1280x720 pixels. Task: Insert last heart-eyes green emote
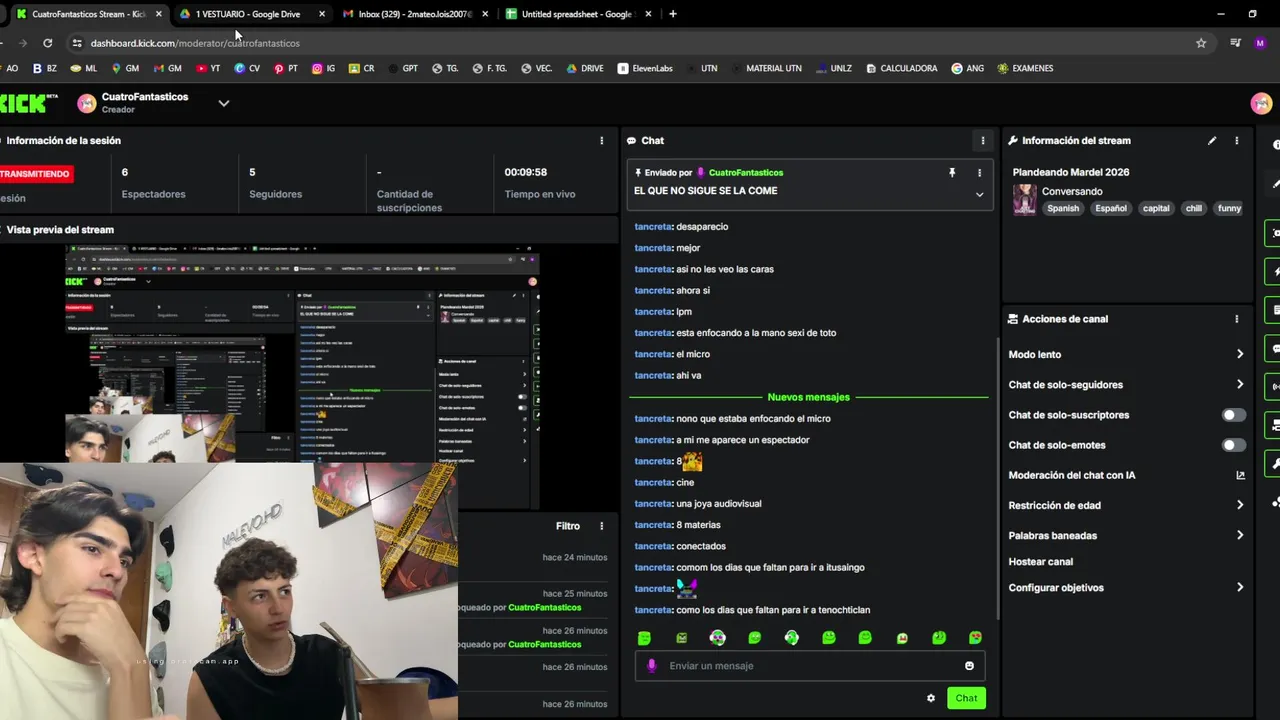click(976, 638)
